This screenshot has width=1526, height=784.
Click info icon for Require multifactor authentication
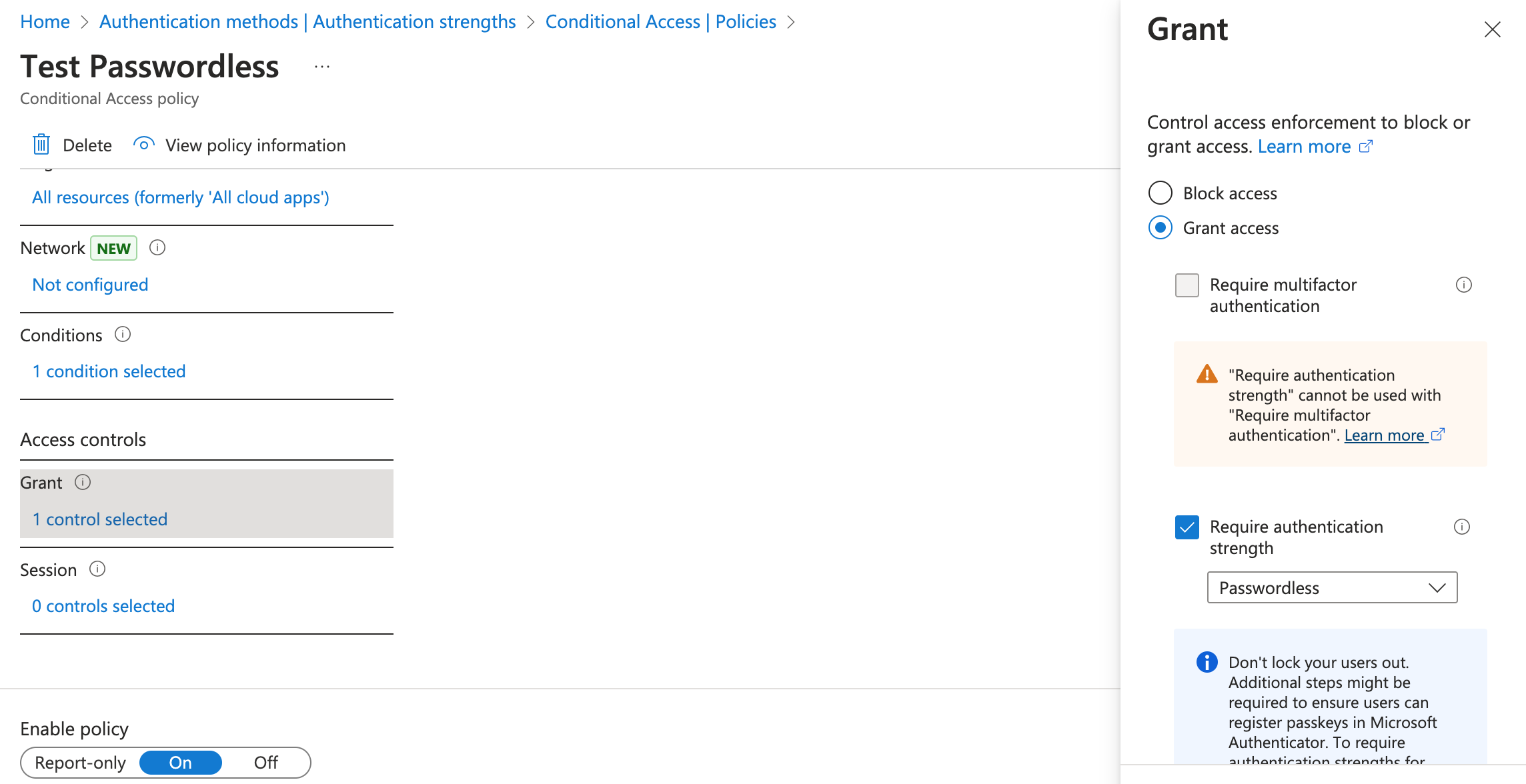[1464, 285]
